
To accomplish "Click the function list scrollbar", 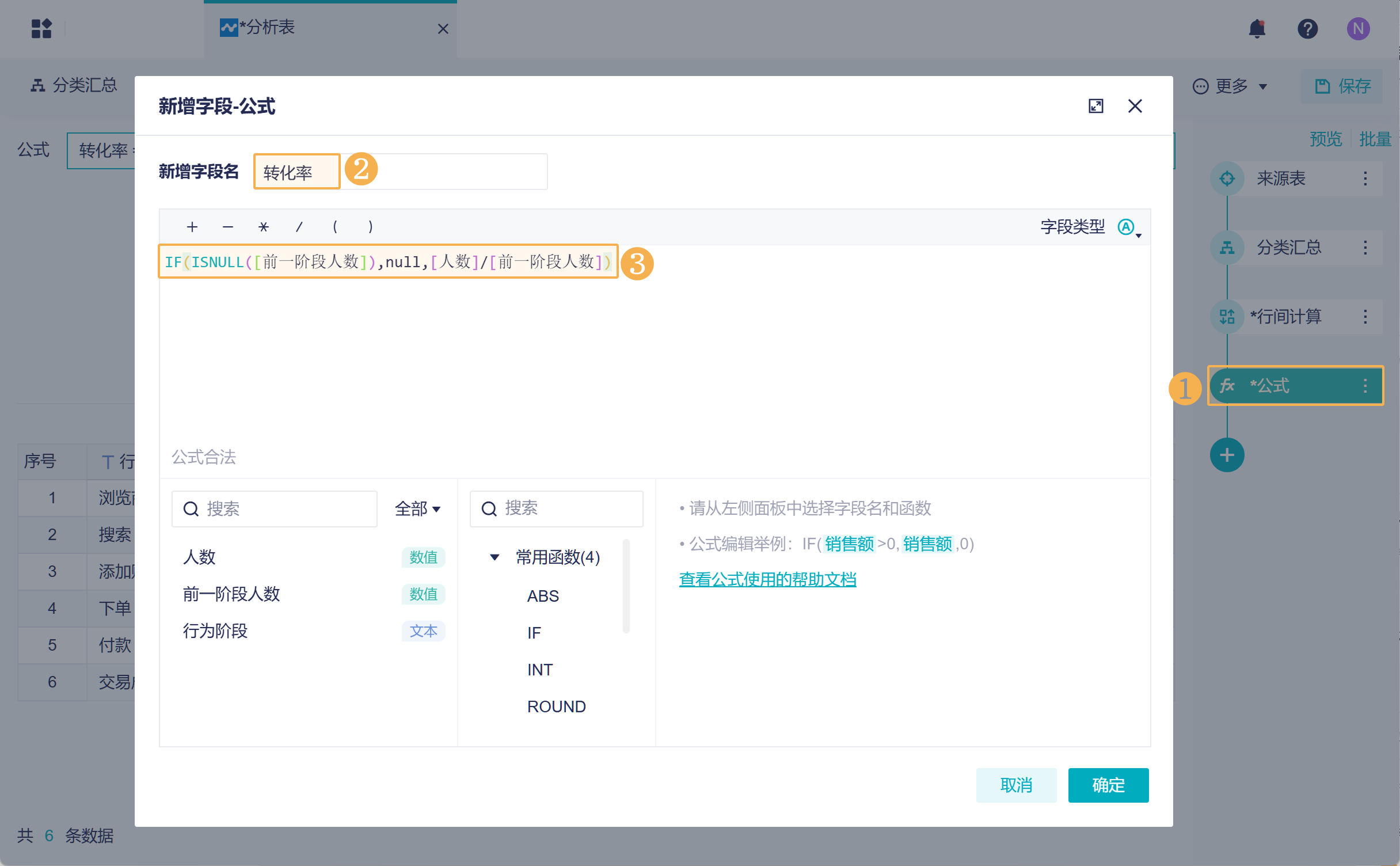I will [x=626, y=586].
